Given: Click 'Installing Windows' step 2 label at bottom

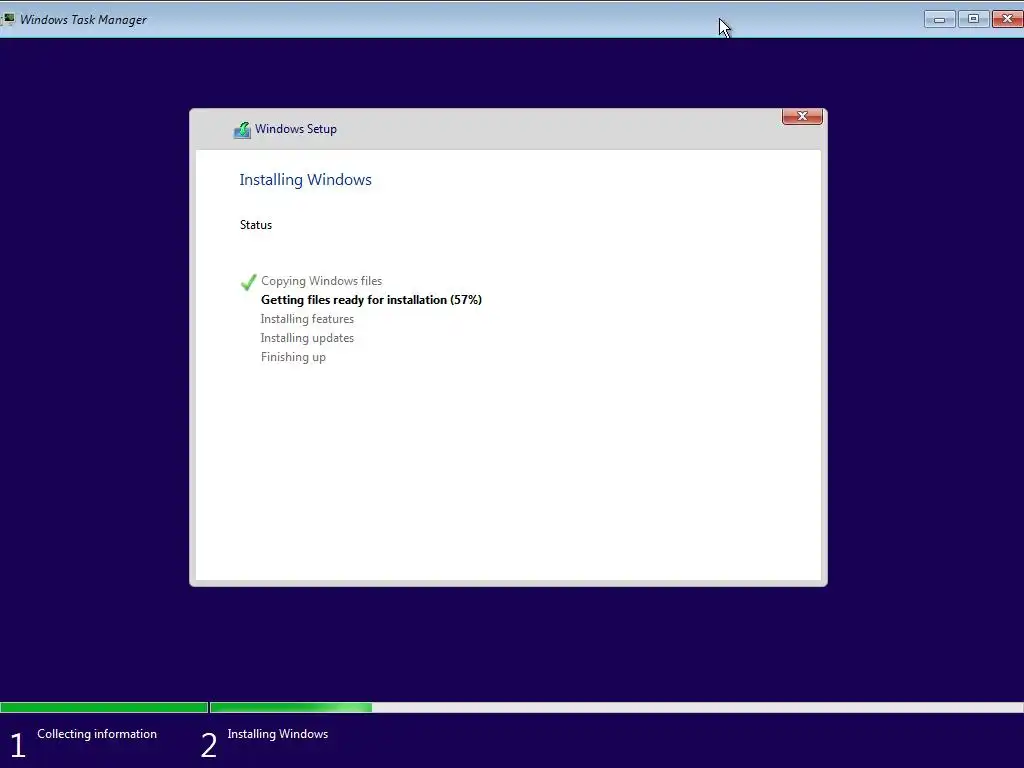Looking at the screenshot, I should pos(278,734).
